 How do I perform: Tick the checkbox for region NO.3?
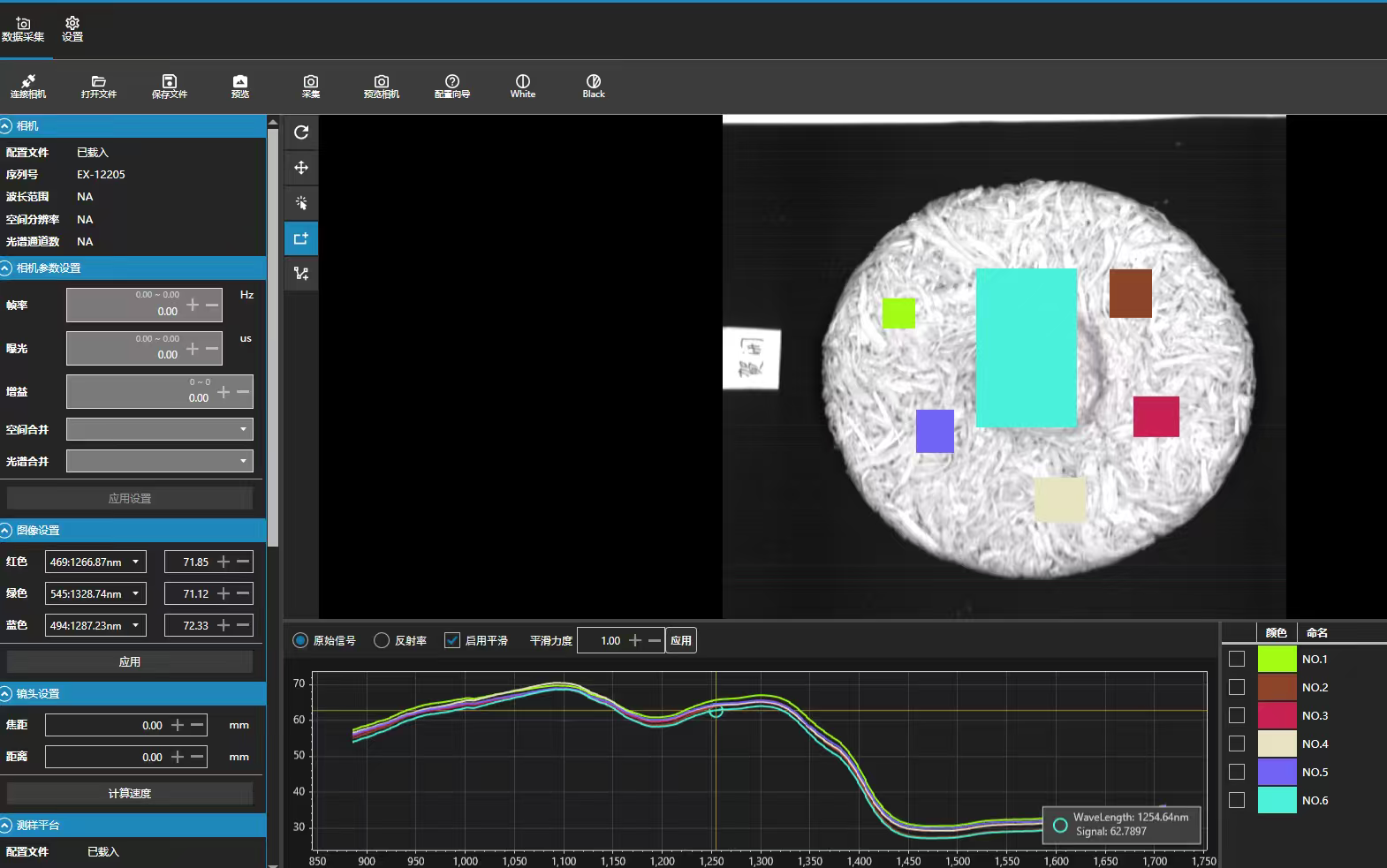pos(1237,715)
